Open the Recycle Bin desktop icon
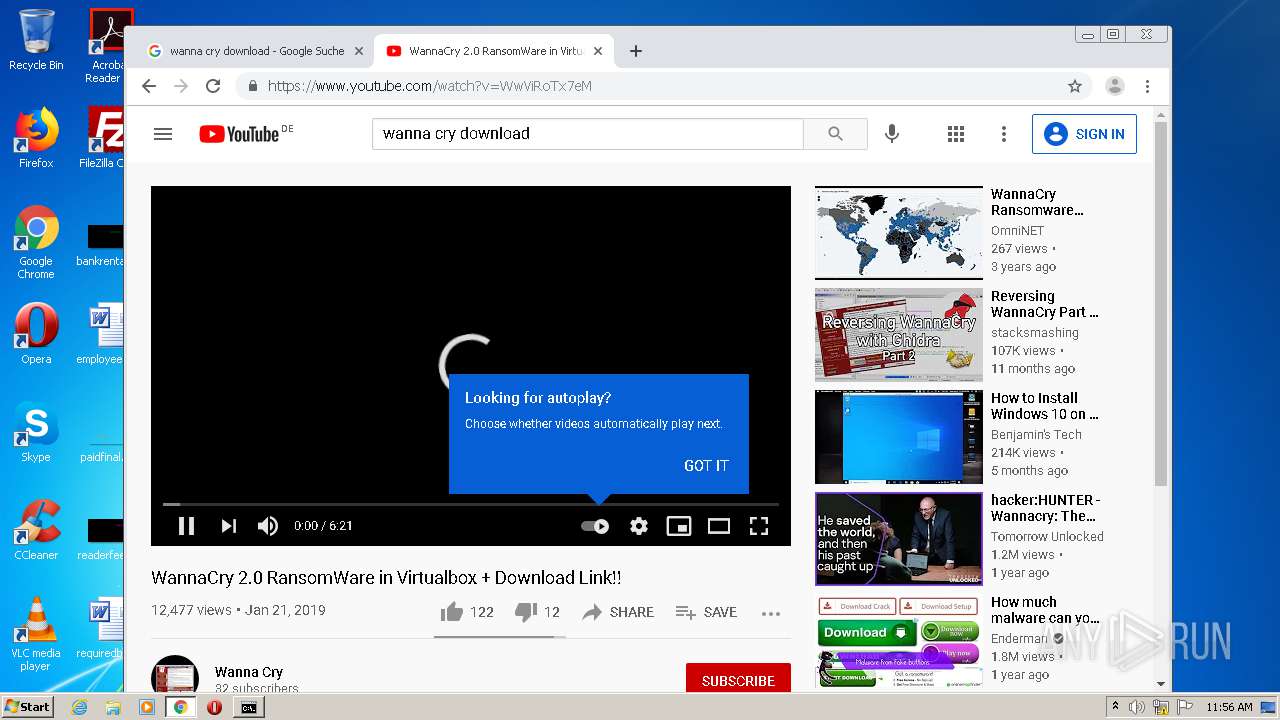The image size is (1280, 720). [x=36, y=40]
